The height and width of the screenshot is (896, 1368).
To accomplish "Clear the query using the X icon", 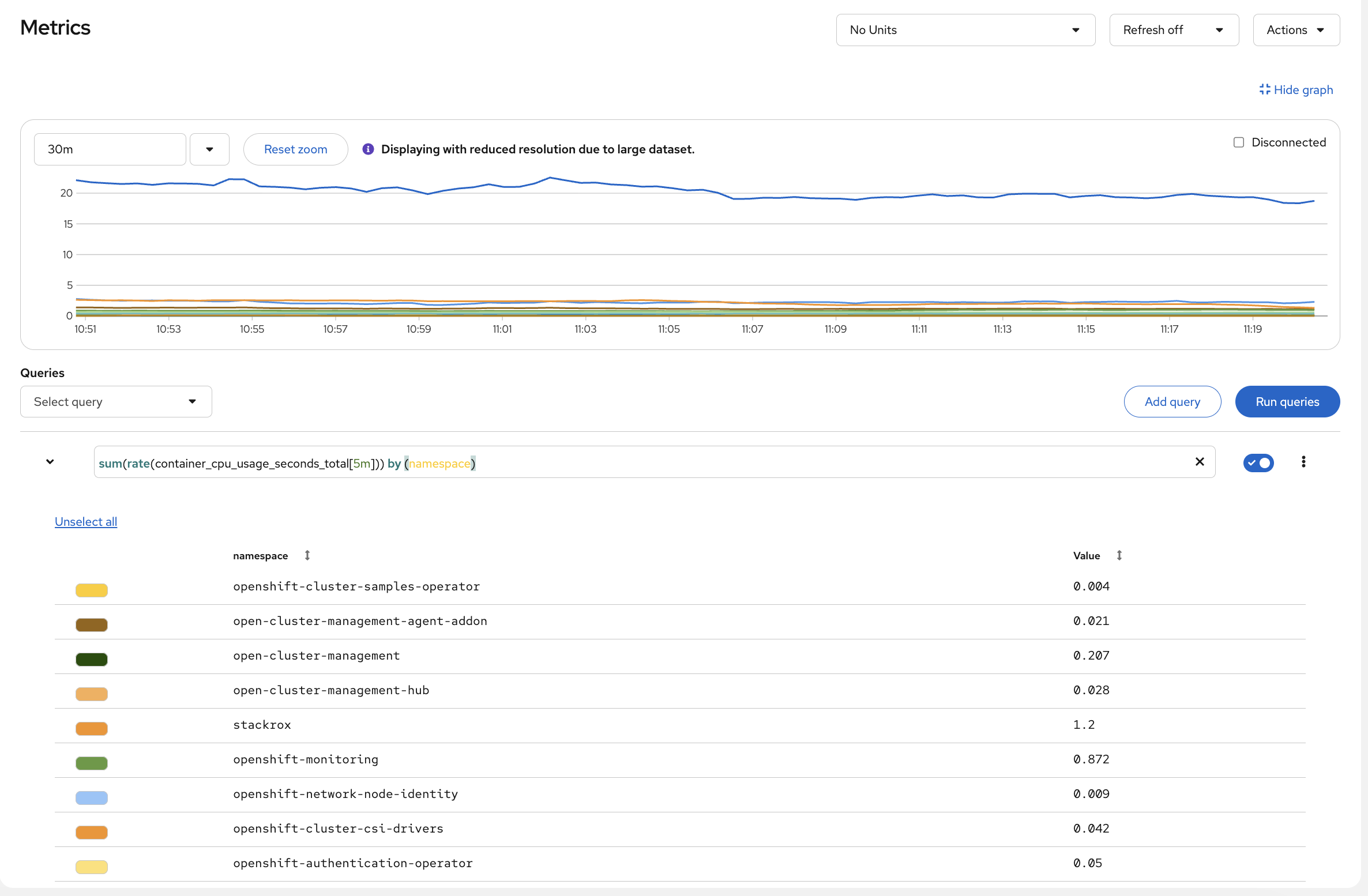I will (x=1200, y=462).
